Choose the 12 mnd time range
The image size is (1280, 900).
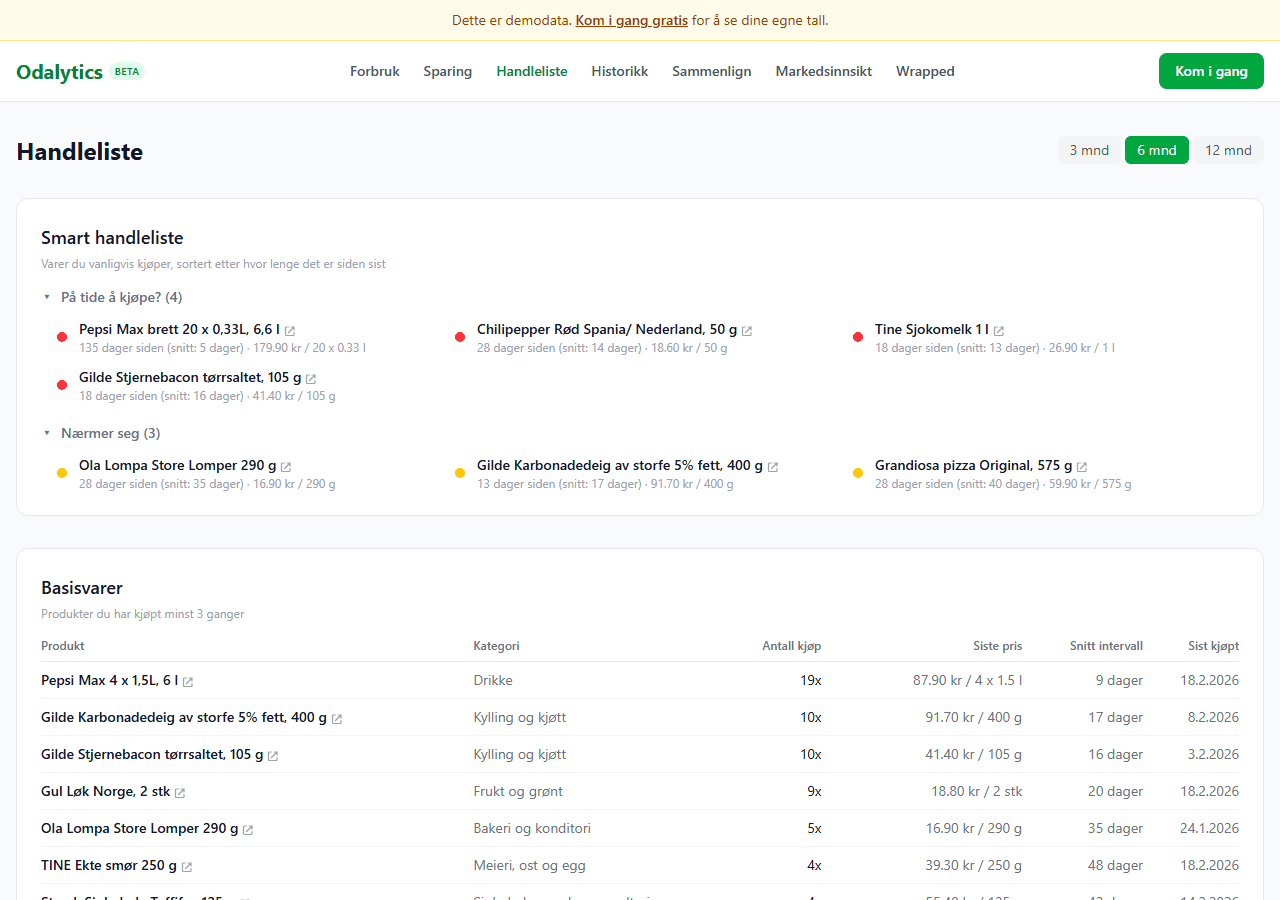[x=1228, y=150]
